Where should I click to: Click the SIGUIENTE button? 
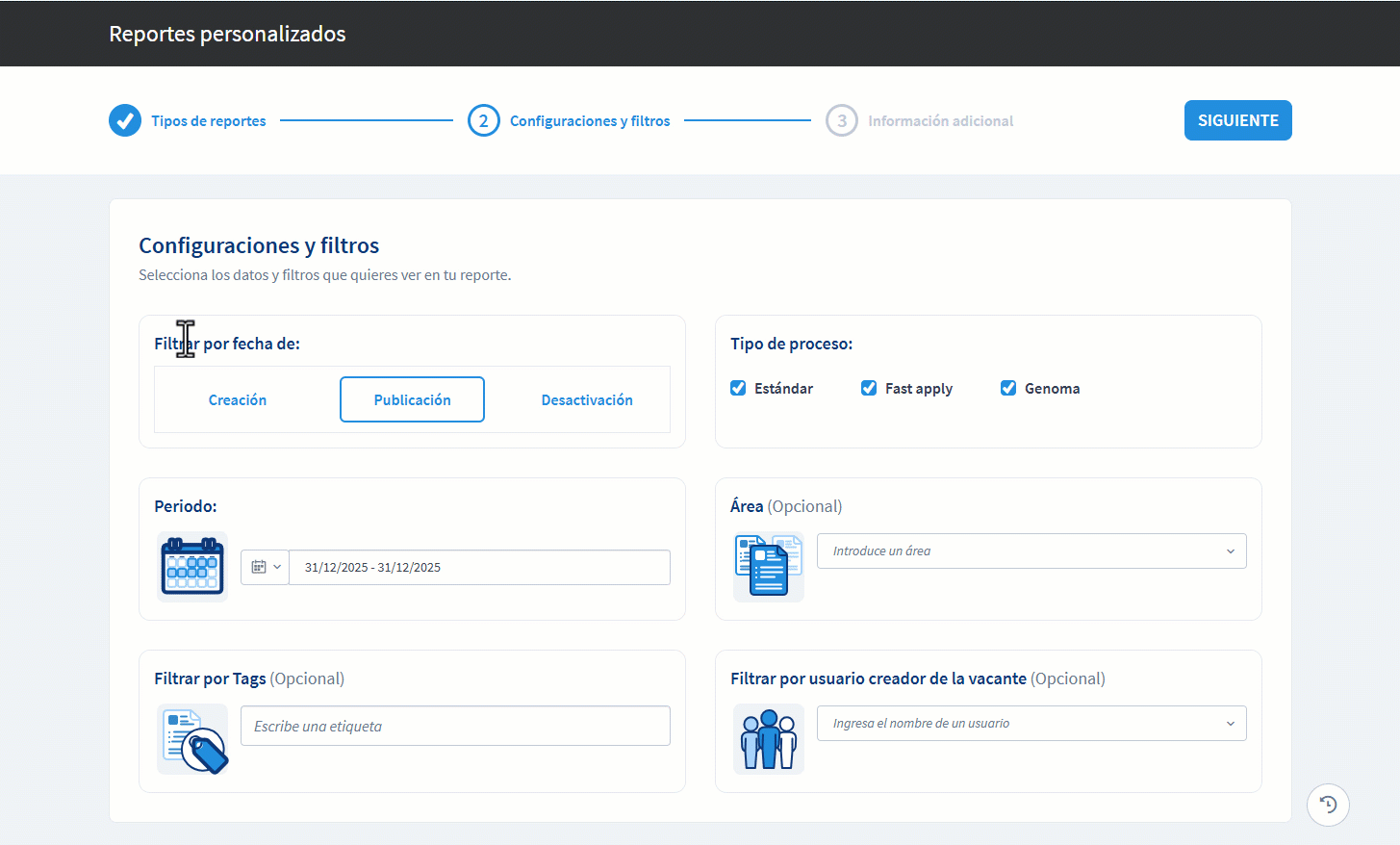coord(1237,119)
